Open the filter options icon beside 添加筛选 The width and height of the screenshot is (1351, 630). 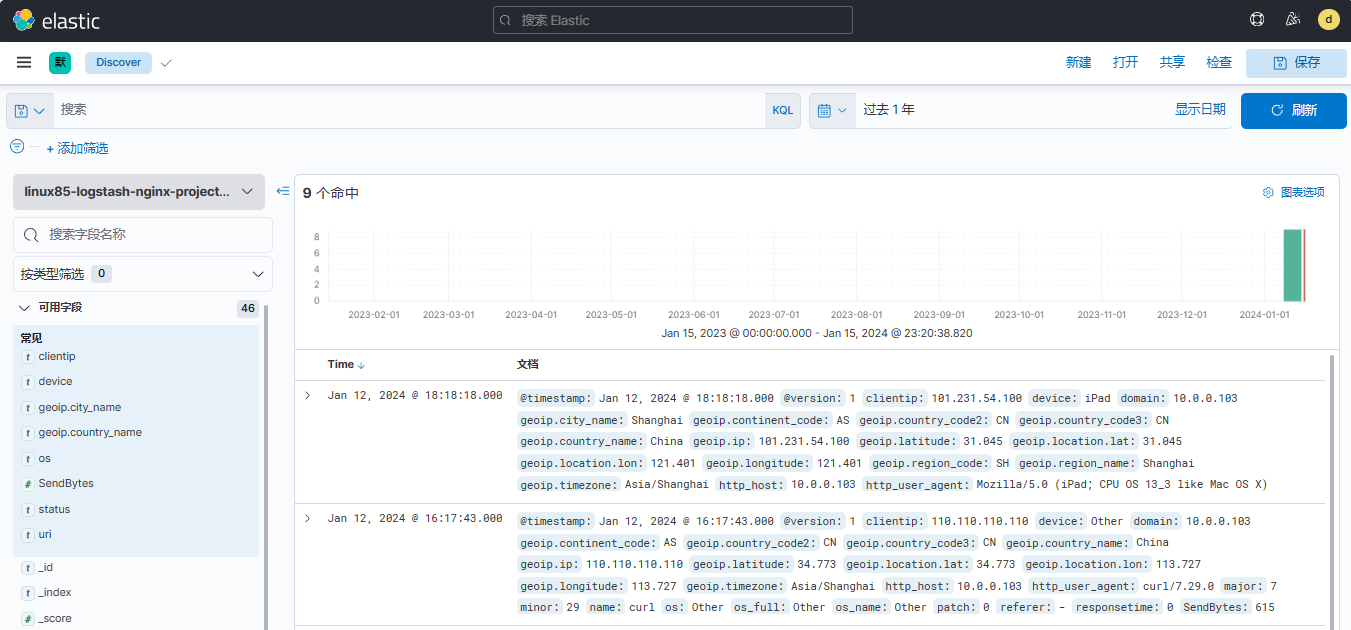pyautogui.click(x=17, y=147)
